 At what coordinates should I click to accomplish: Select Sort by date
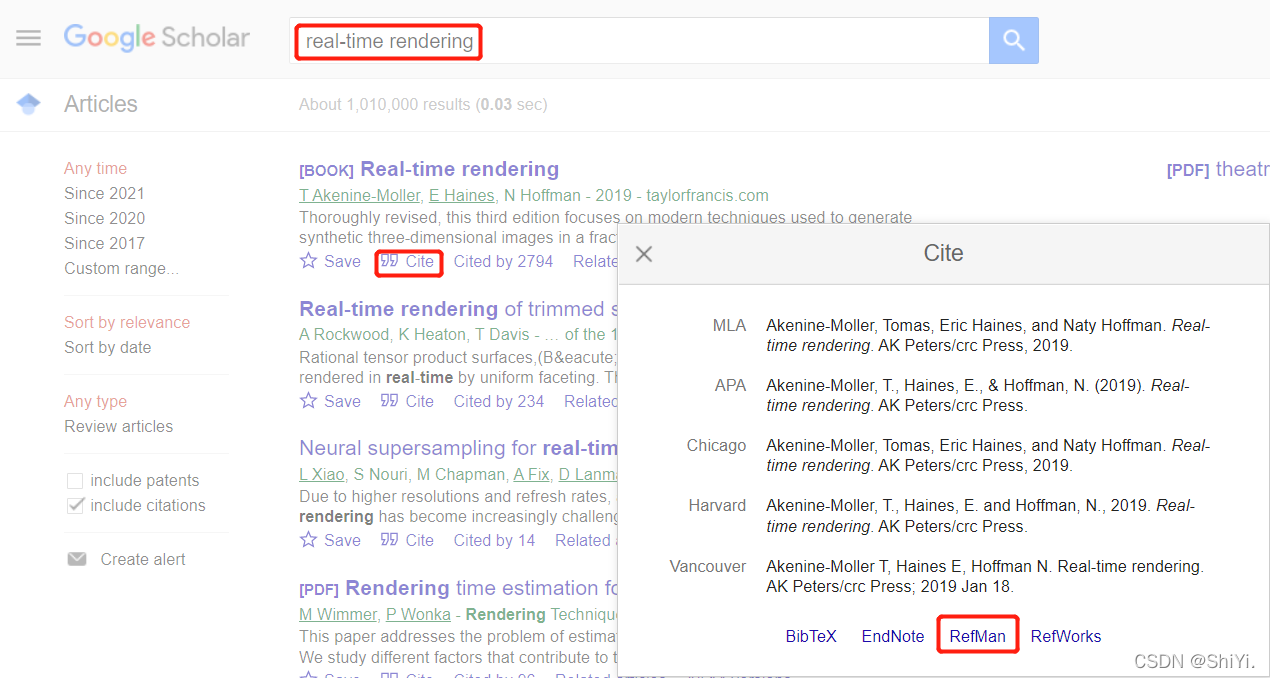click(108, 347)
